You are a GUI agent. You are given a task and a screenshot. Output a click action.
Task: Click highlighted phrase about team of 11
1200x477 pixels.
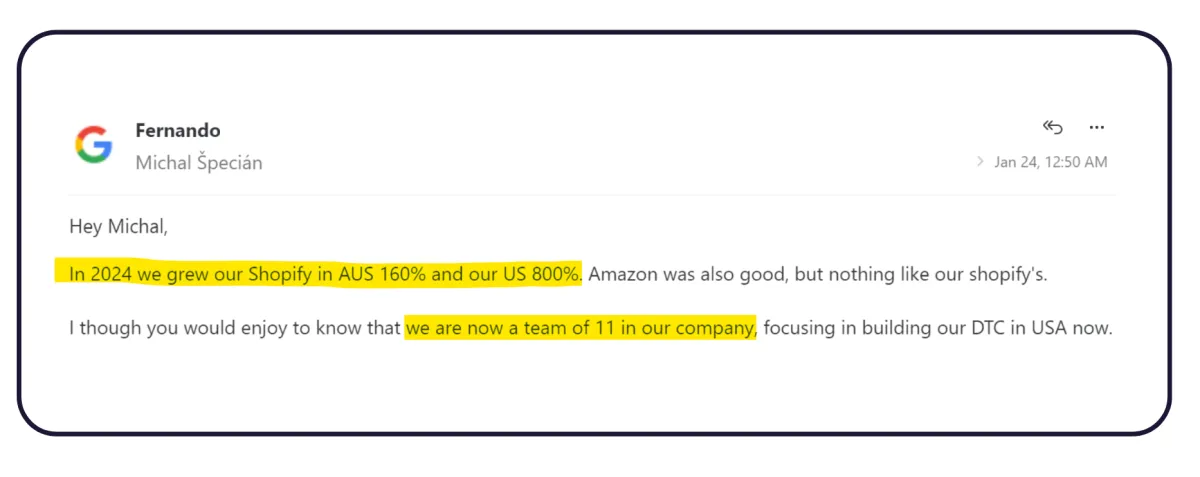(x=581, y=327)
